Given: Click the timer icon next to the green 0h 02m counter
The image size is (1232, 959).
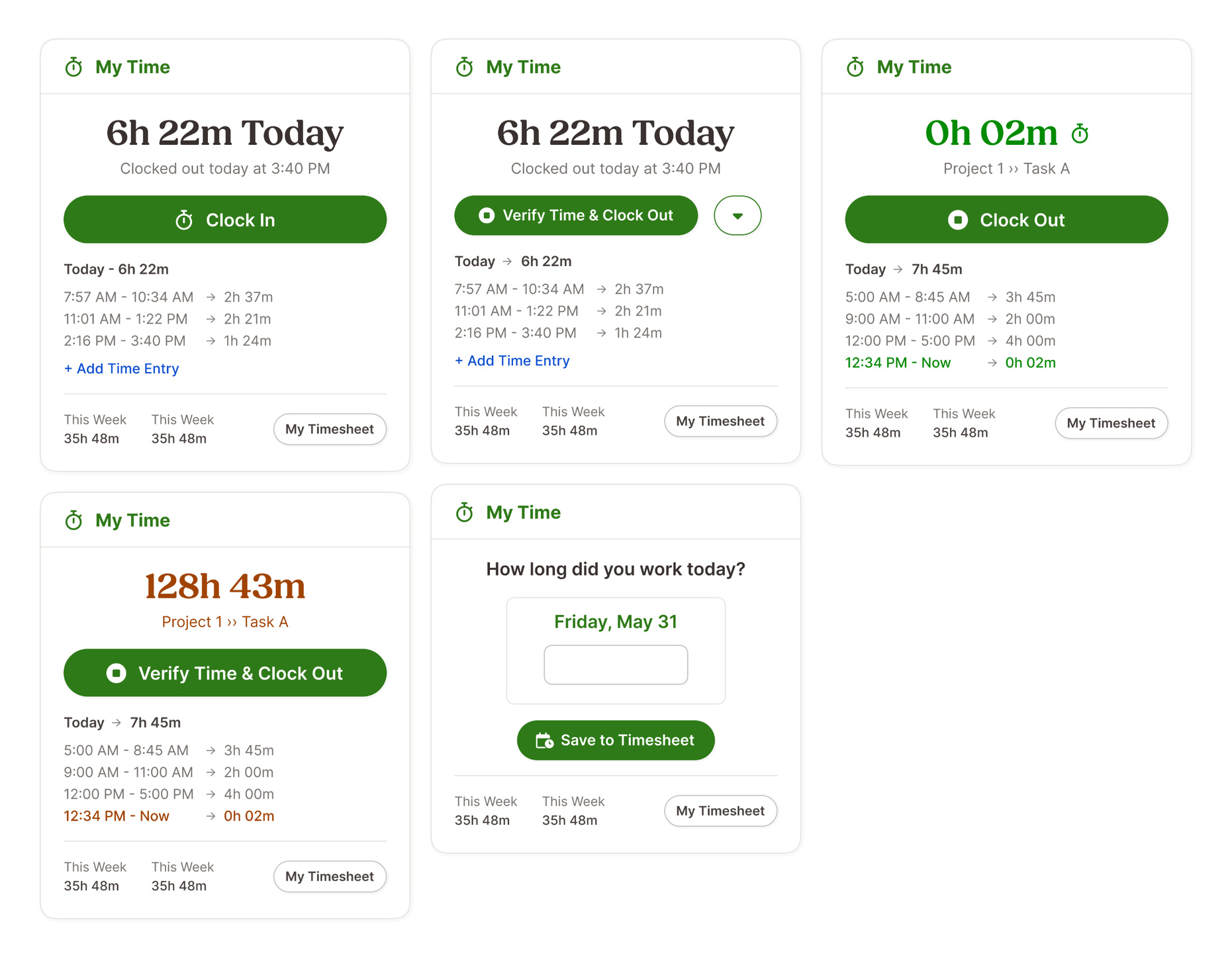Looking at the screenshot, I should (x=1081, y=132).
